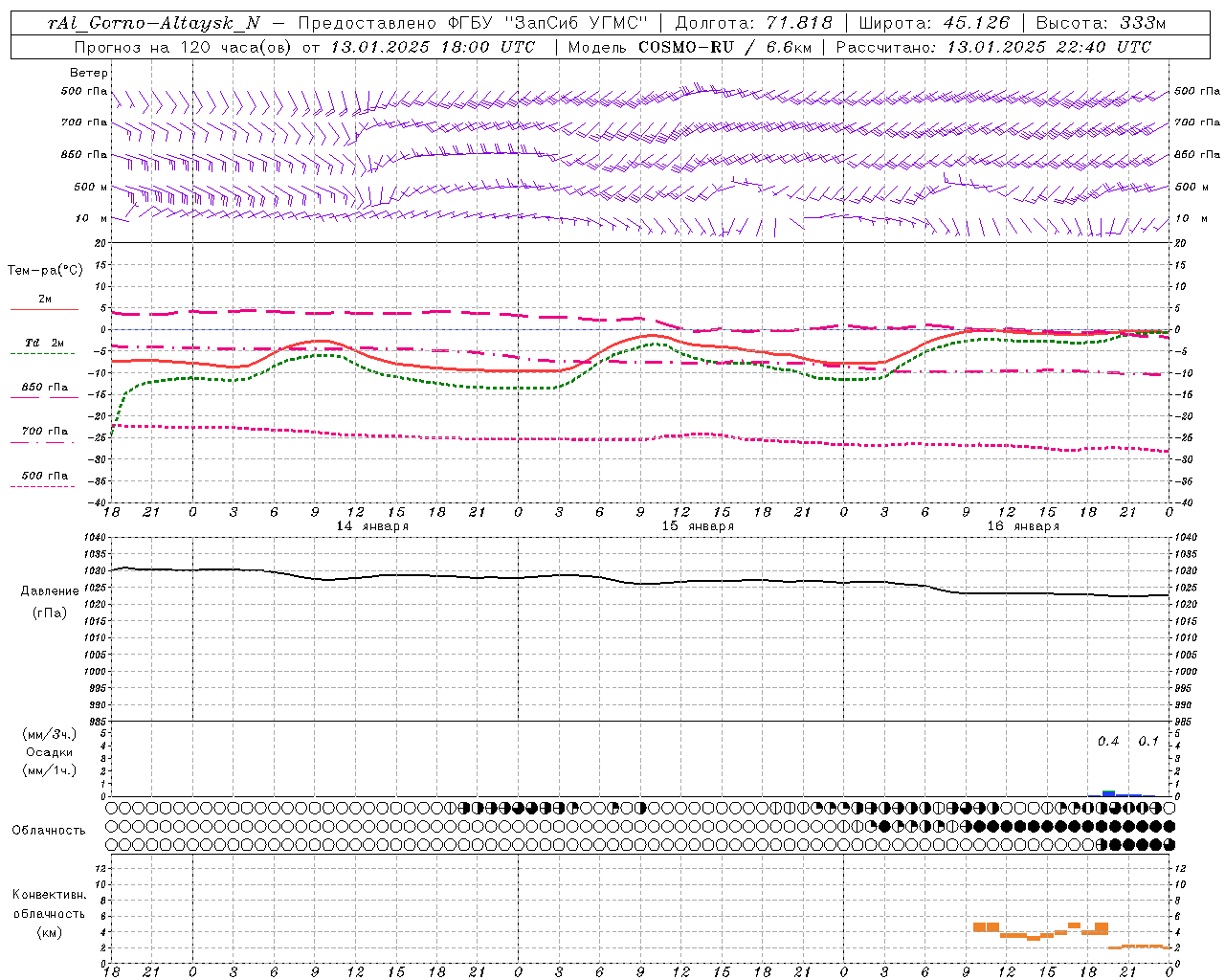The width and height of the screenshot is (1225, 980).
Task: Click the 0.1 precipitation amount value
Action: click(x=1148, y=741)
